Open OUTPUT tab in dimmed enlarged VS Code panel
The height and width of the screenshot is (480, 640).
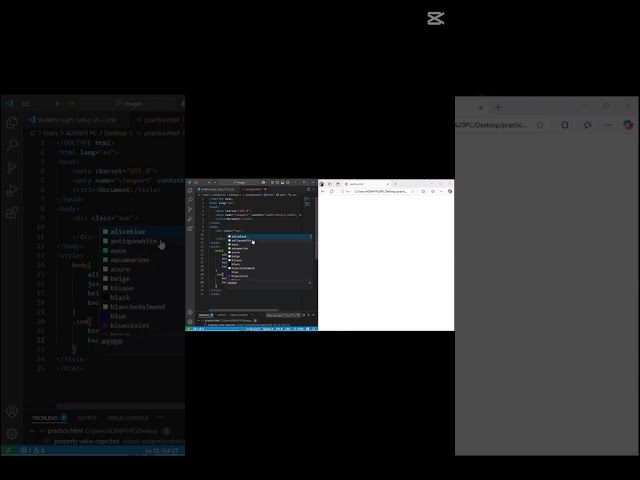[x=87, y=418]
